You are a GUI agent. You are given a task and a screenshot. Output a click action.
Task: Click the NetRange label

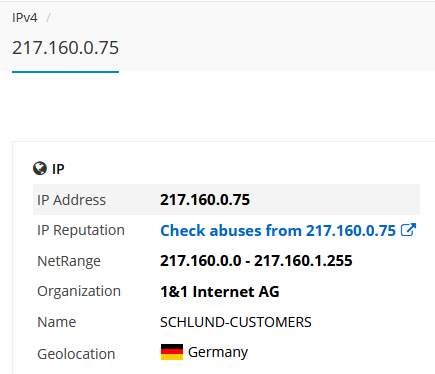click(x=69, y=261)
